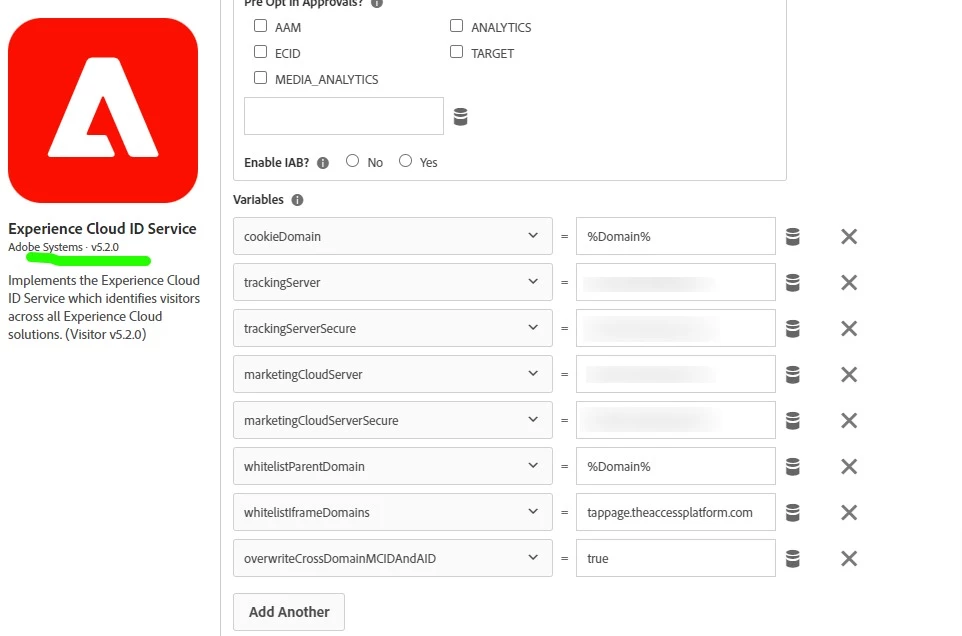
Task: Click Add Another variable button
Action: pos(289,612)
